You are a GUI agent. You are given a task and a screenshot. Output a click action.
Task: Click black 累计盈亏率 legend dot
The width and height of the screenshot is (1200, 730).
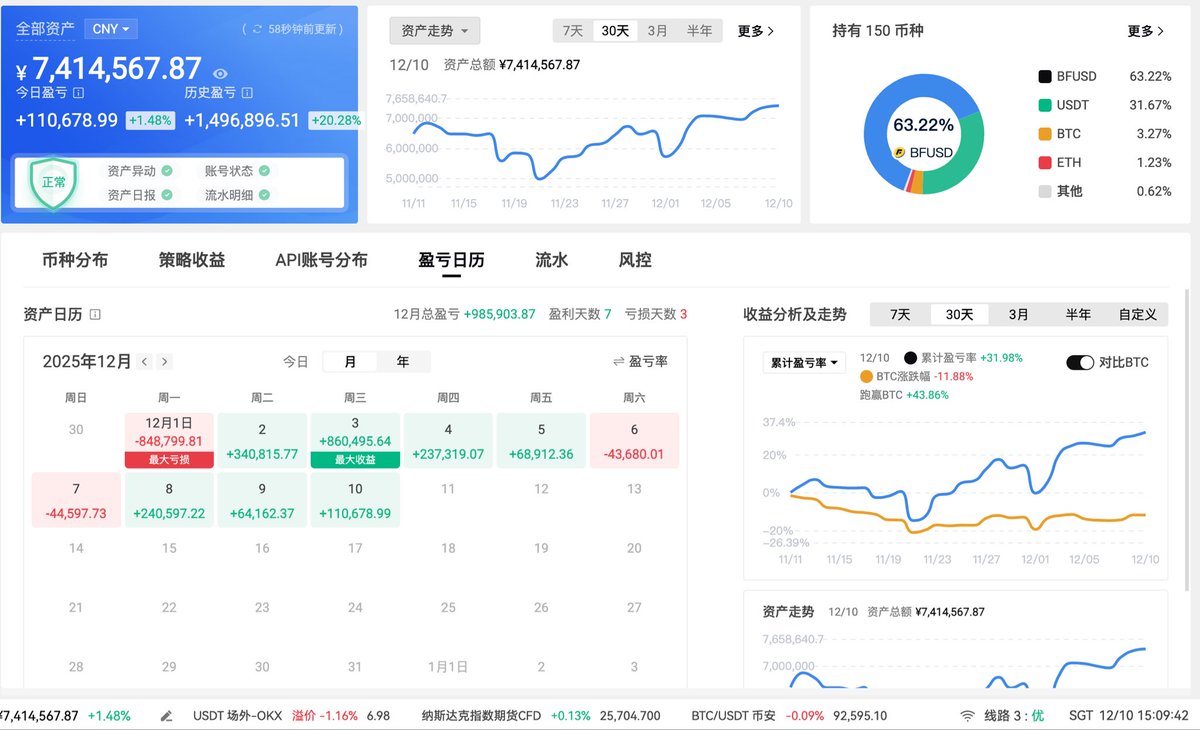pos(910,358)
